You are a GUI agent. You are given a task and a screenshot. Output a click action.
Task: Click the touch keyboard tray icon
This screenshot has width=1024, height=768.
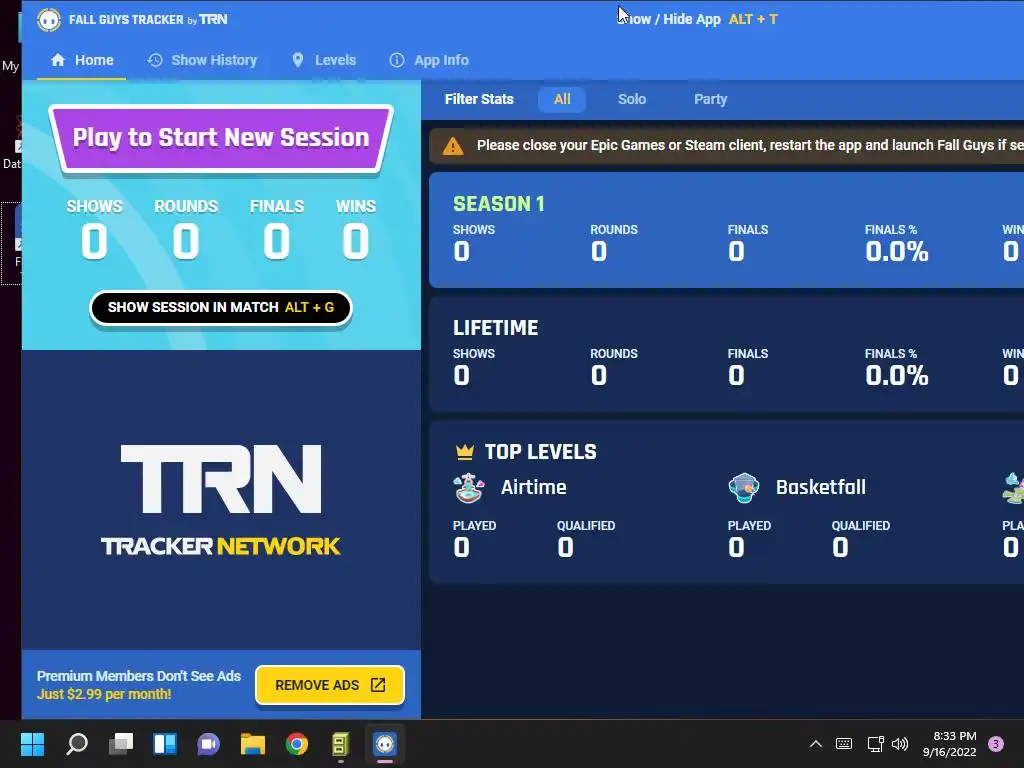coord(844,744)
